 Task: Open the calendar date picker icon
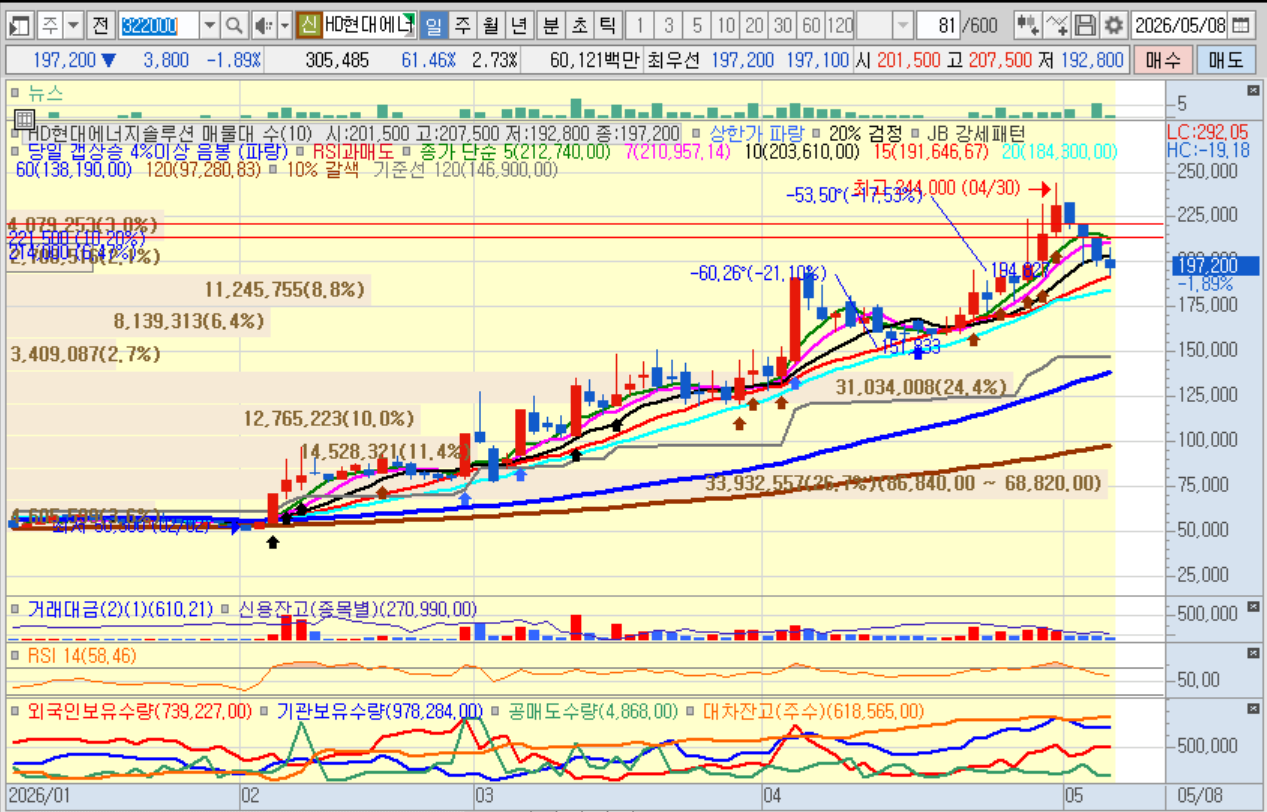point(1241,24)
